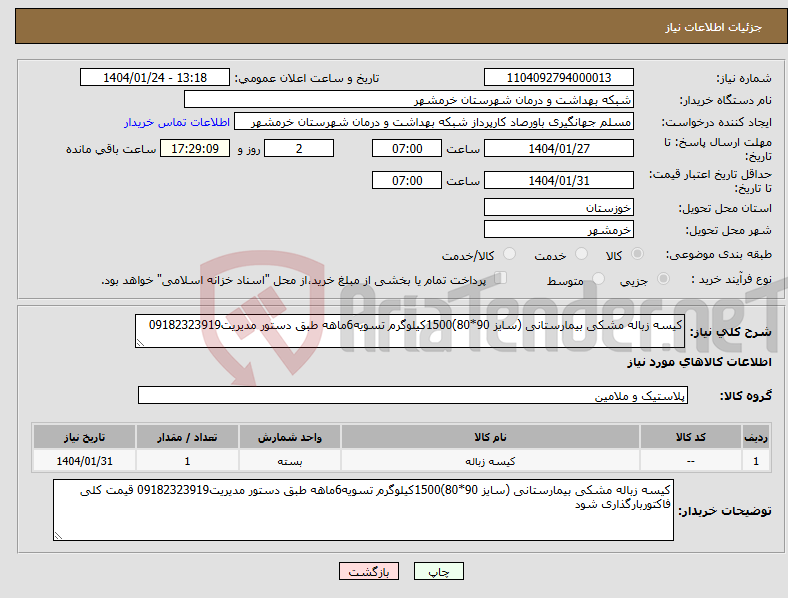Click the delivery city field خرمشهر
The width and height of the screenshot is (788, 598).
click(x=559, y=229)
